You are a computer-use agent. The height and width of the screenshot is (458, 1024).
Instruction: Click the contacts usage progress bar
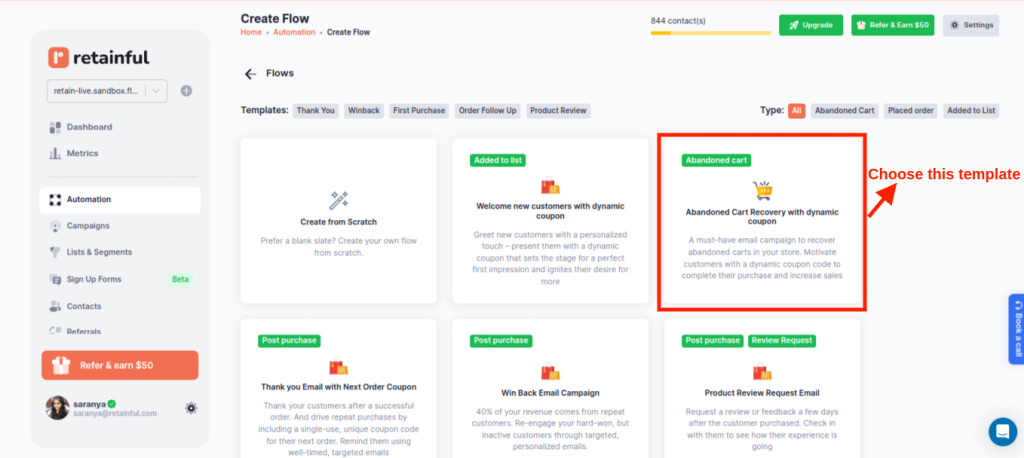[711, 33]
